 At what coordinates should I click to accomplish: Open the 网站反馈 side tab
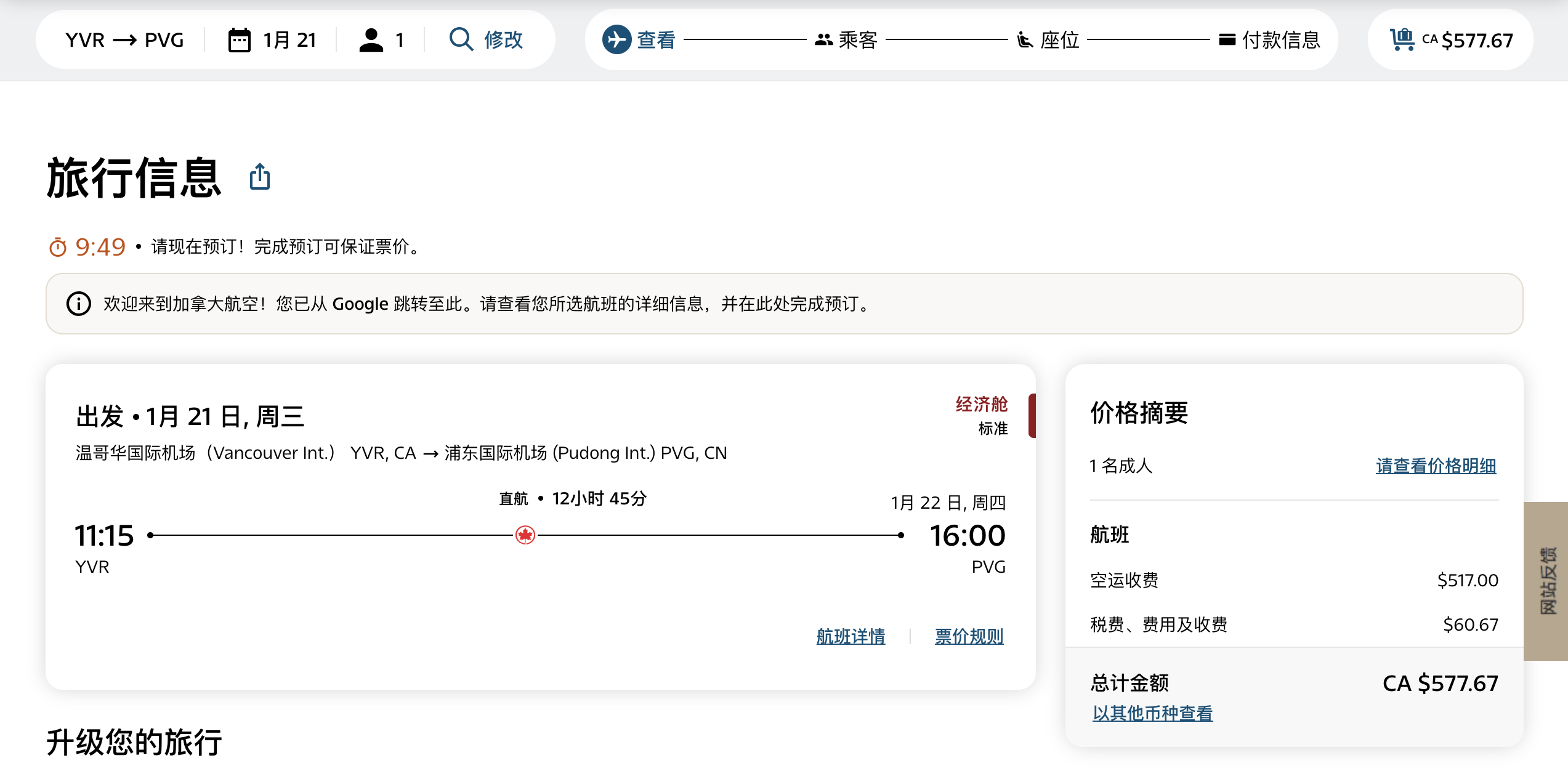point(1547,581)
